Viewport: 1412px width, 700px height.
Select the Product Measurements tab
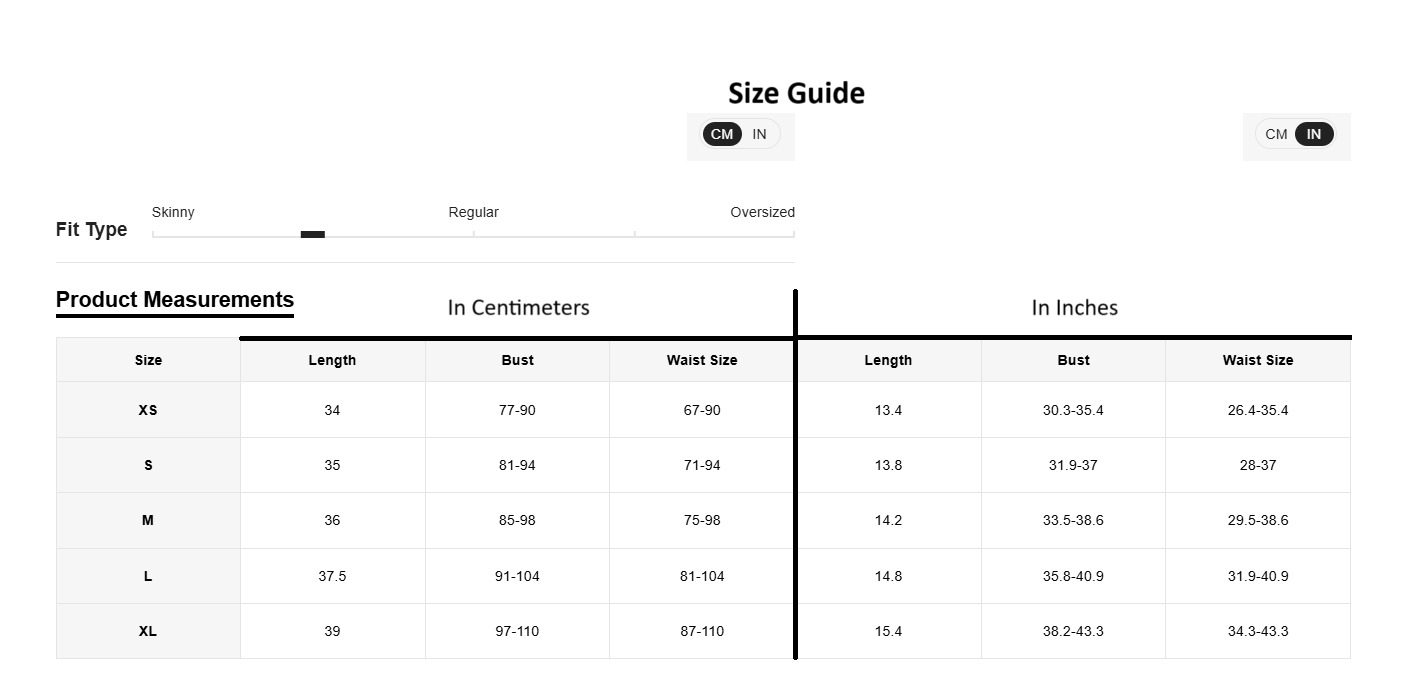(175, 300)
